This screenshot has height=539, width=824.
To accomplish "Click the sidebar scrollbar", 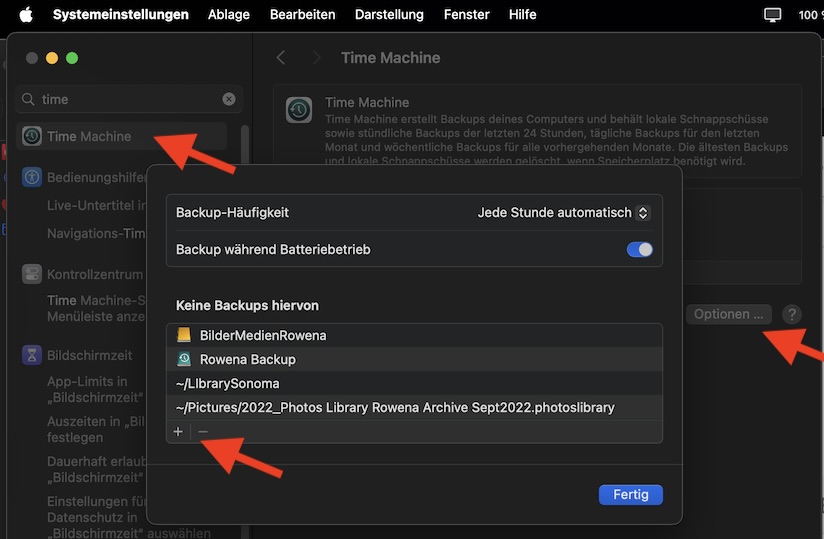I will pos(245,144).
